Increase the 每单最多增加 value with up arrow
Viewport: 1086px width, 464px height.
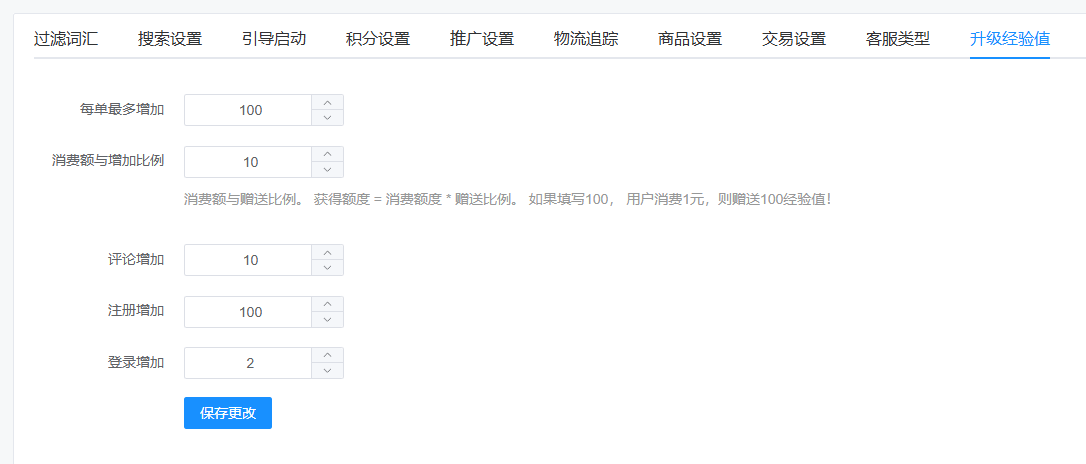328,102
